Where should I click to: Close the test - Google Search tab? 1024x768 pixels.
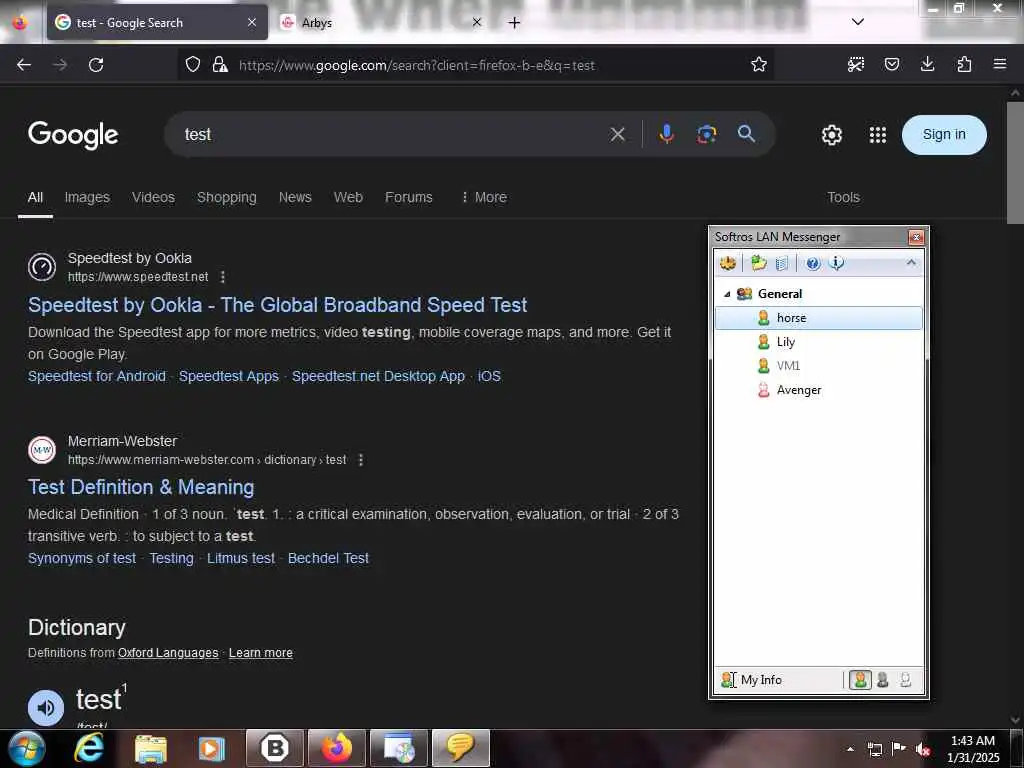(x=252, y=23)
